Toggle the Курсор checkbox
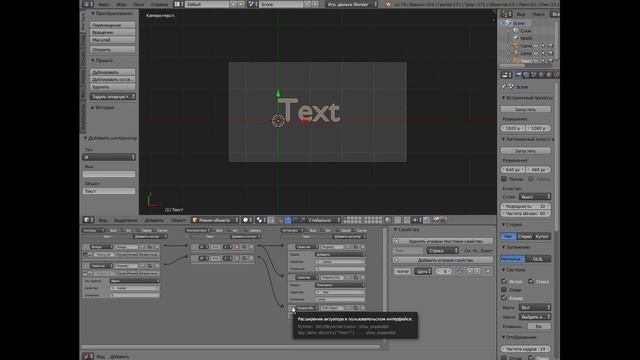640x360 pixels. 504,298
